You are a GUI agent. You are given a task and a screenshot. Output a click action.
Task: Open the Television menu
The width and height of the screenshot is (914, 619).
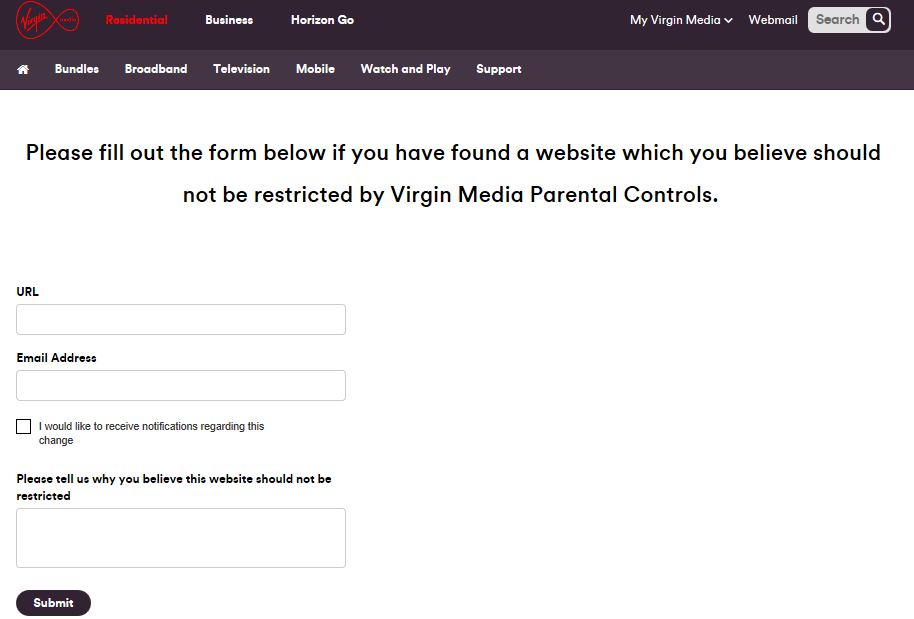click(241, 69)
